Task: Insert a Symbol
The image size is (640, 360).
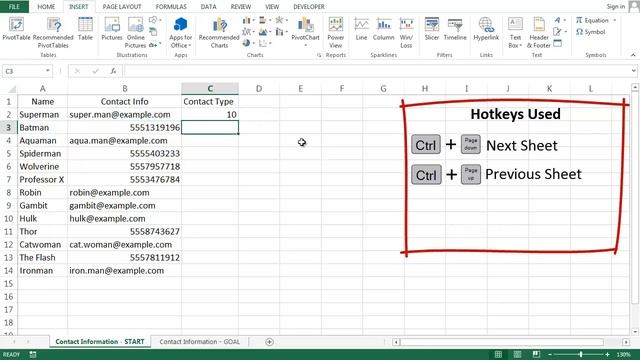Action: (x=591, y=32)
